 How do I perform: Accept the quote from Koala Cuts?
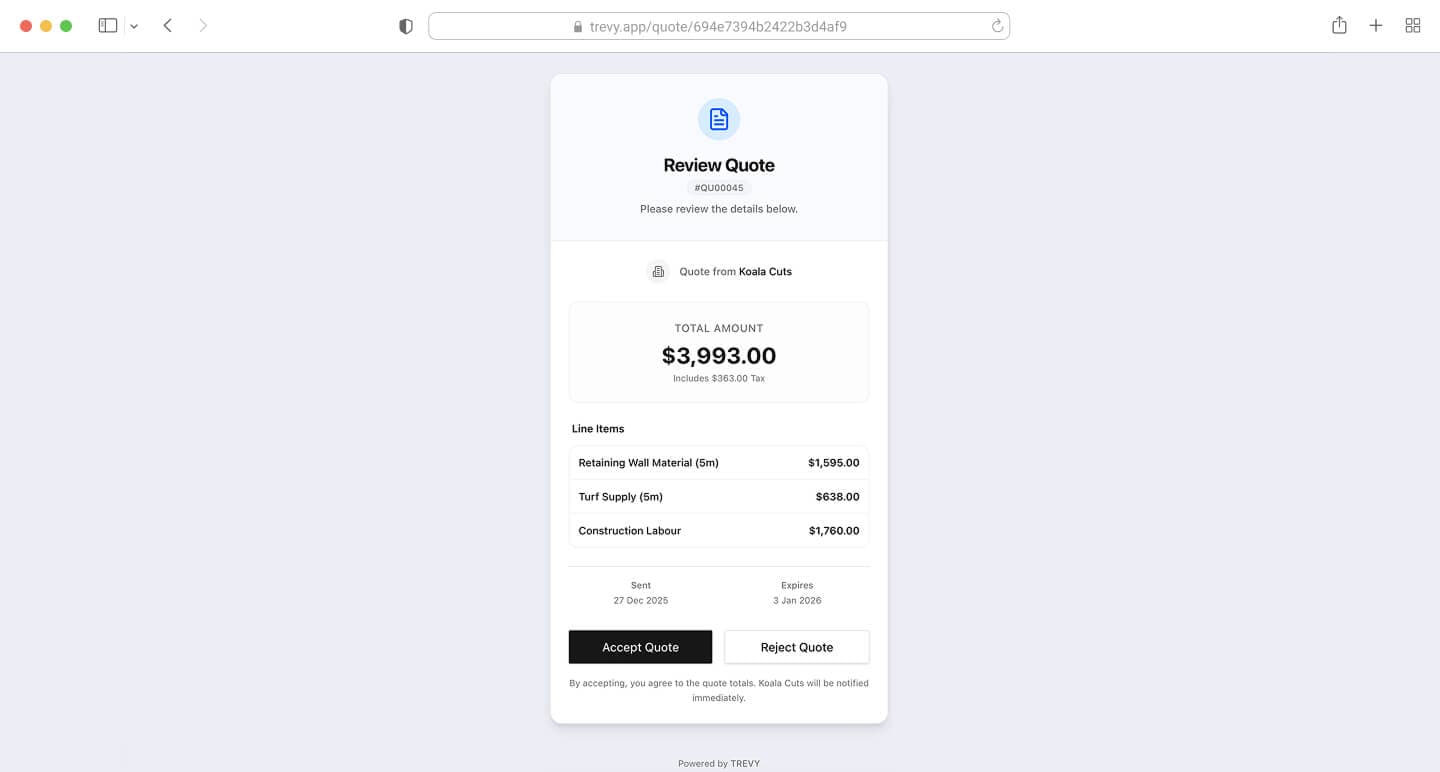coord(640,646)
